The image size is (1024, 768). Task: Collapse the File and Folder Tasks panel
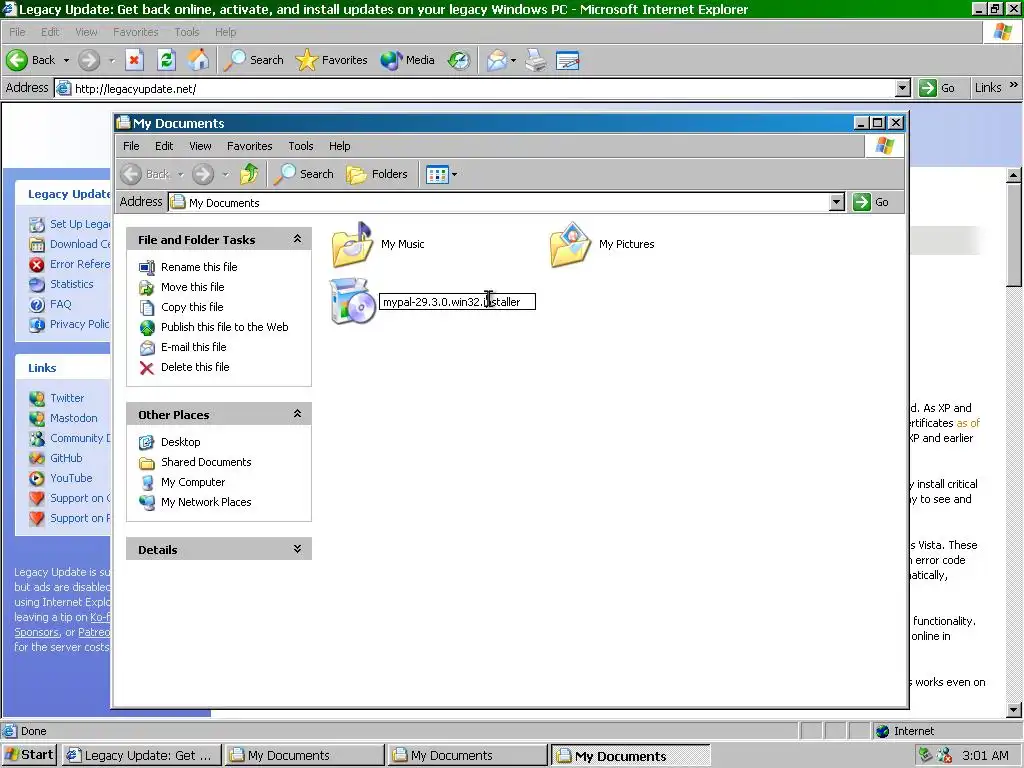[x=297, y=239]
